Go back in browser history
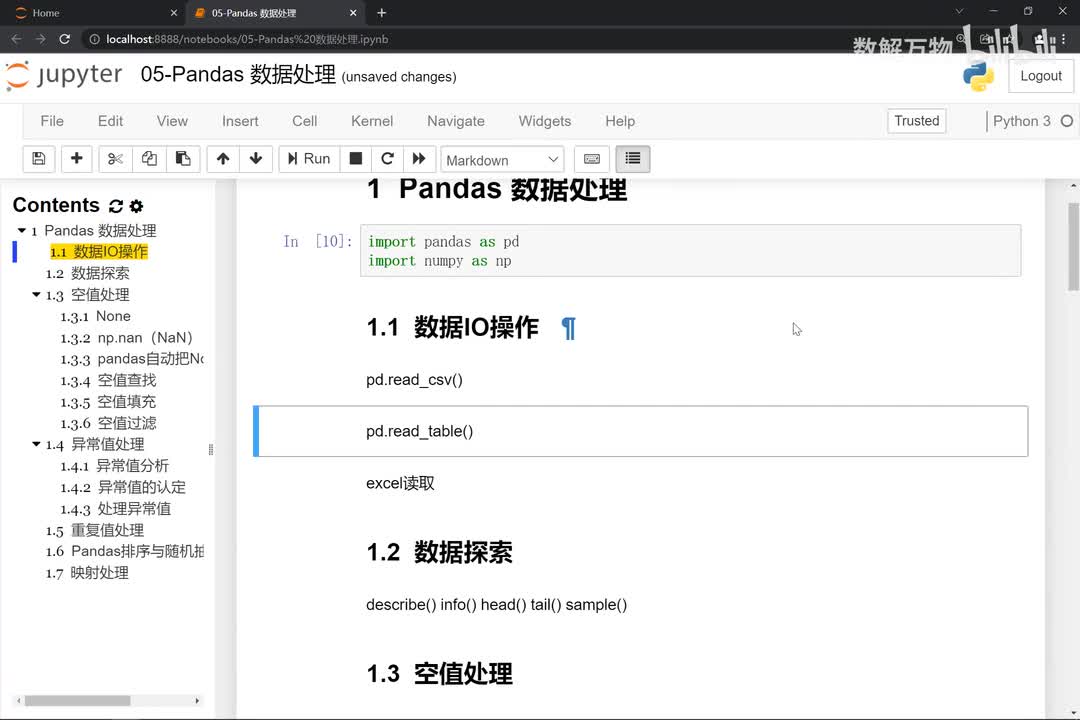The height and width of the screenshot is (720, 1080). (x=17, y=39)
